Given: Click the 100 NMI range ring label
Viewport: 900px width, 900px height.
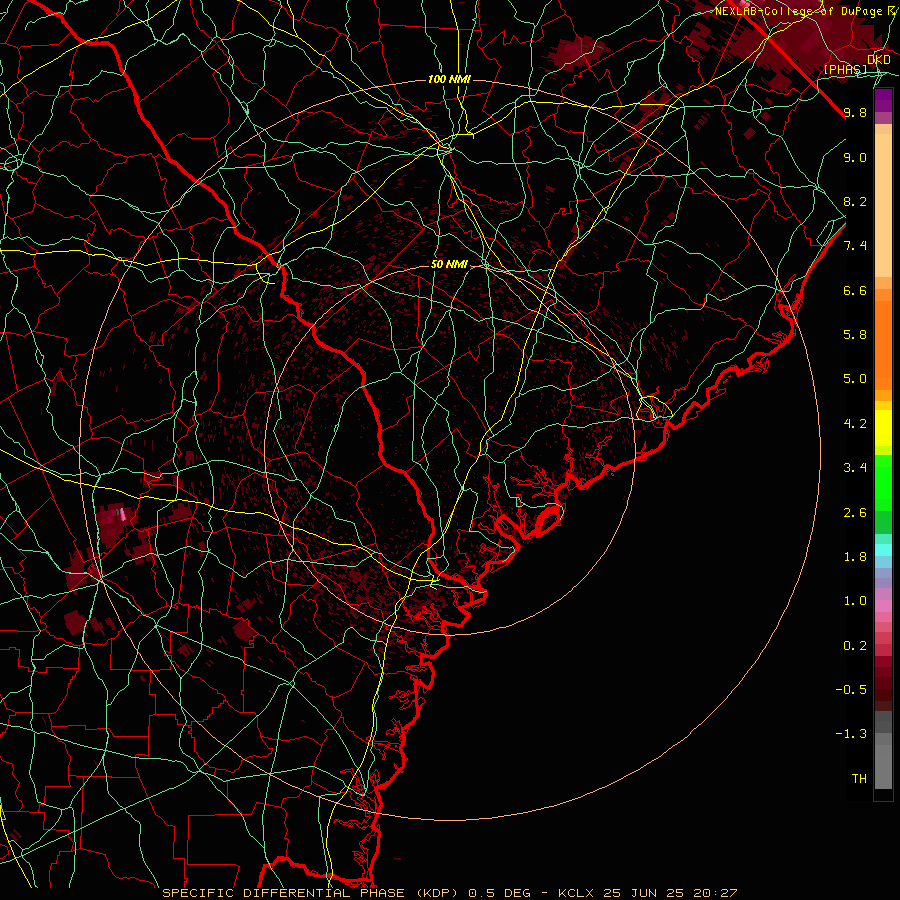Looking at the screenshot, I should pos(449,79).
